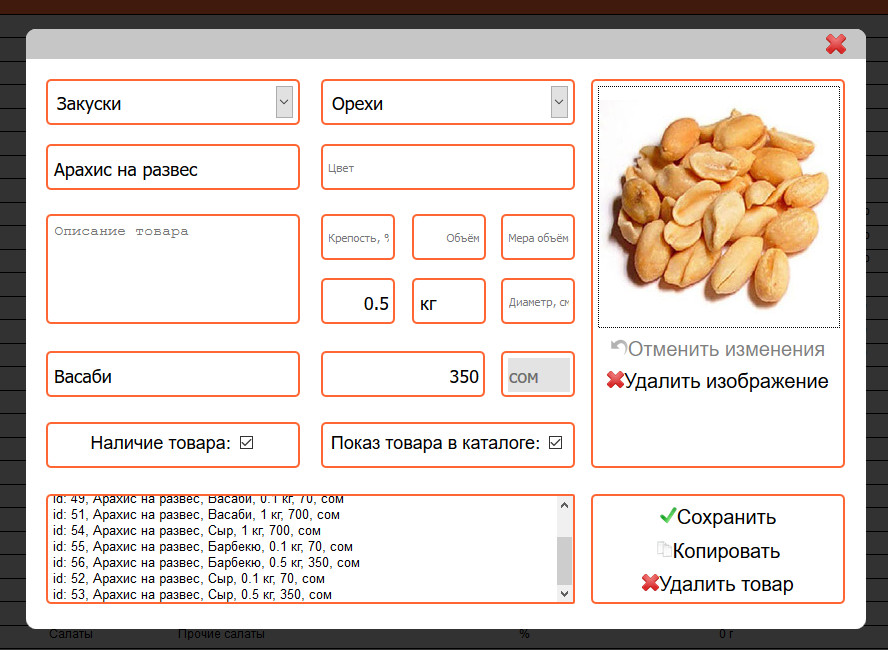Click the Объём field icon

pyautogui.click(x=448, y=237)
